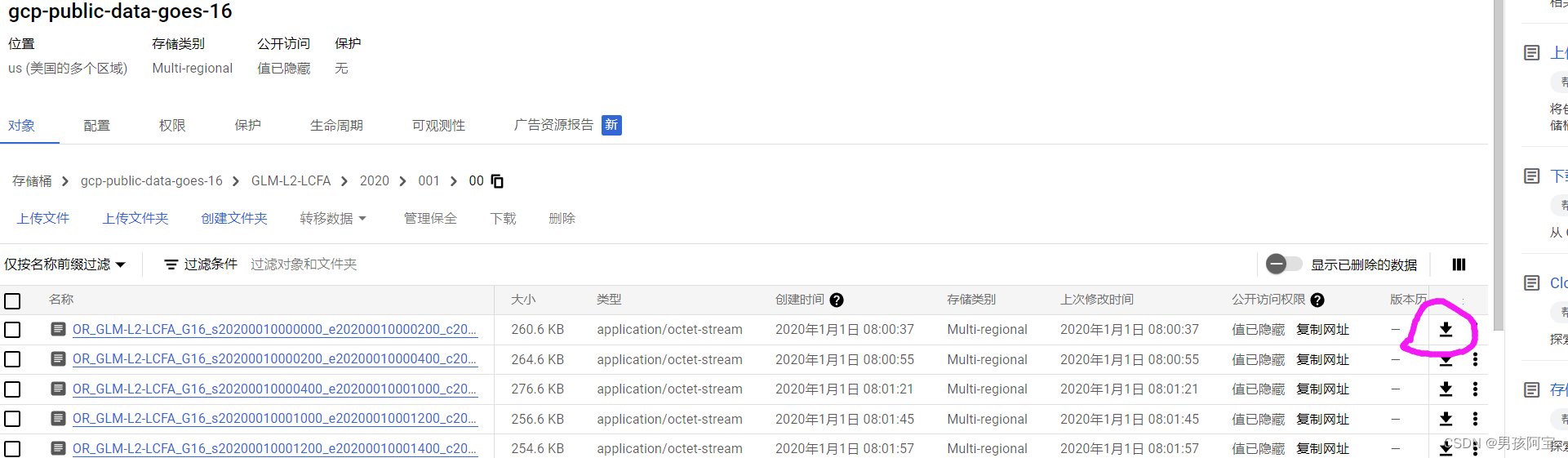Click the 上传文件夹 button
This screenshot has width=1568, height=458.
(135, 219)
